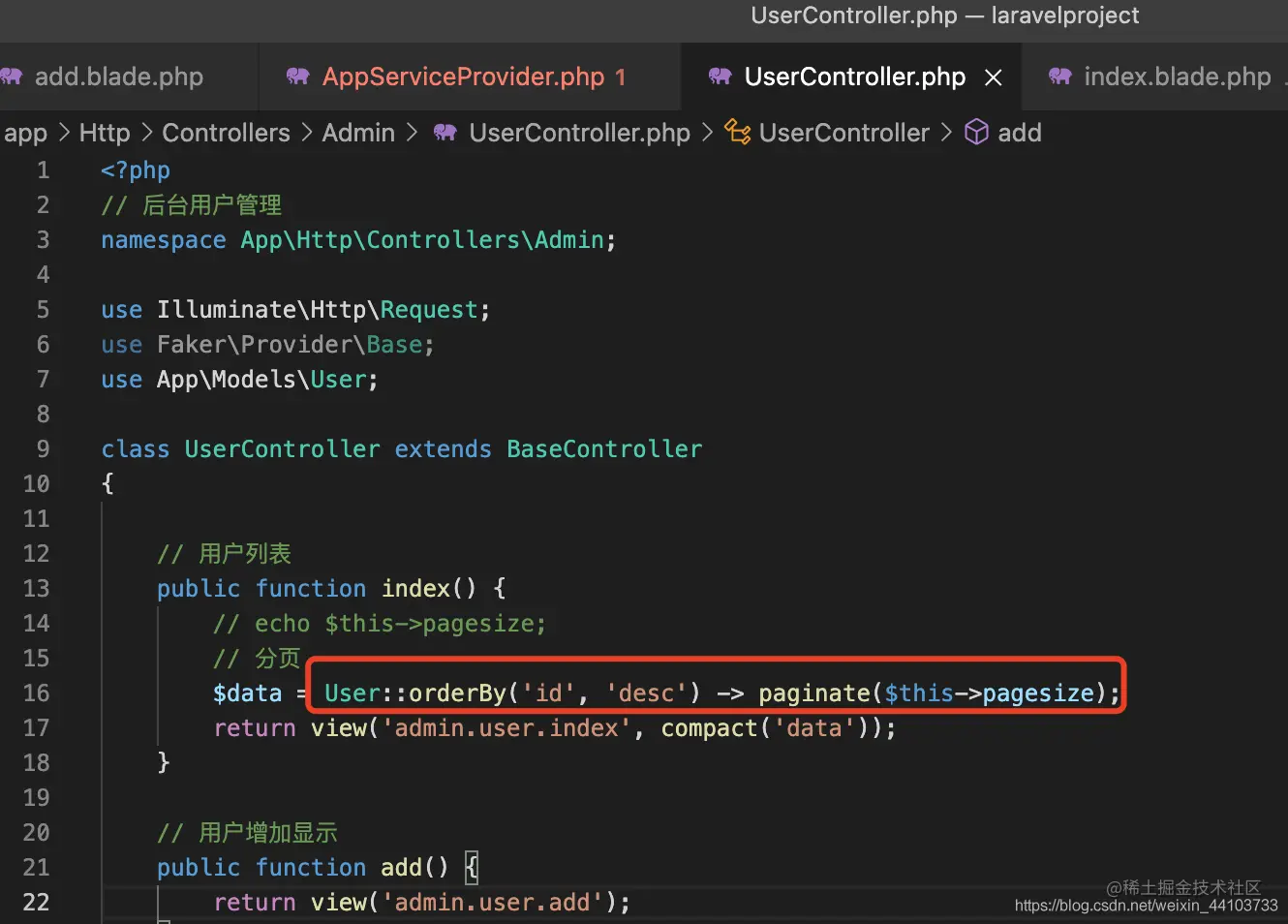Click the '$data' variable on line 16

pyautogui.click(x=247, y=693)
